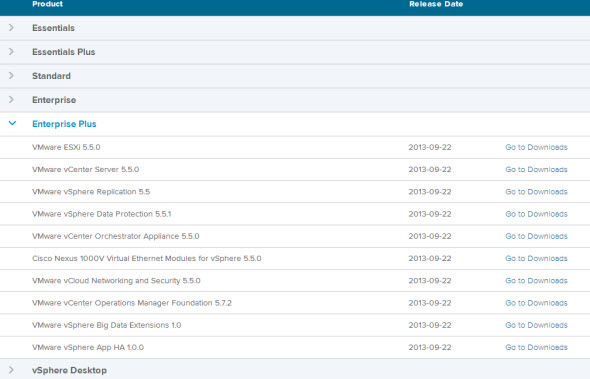
Task: Select VMware vSphere App HA 1.0.0 name
Action: pyautogui.click(x=88, y=347)
